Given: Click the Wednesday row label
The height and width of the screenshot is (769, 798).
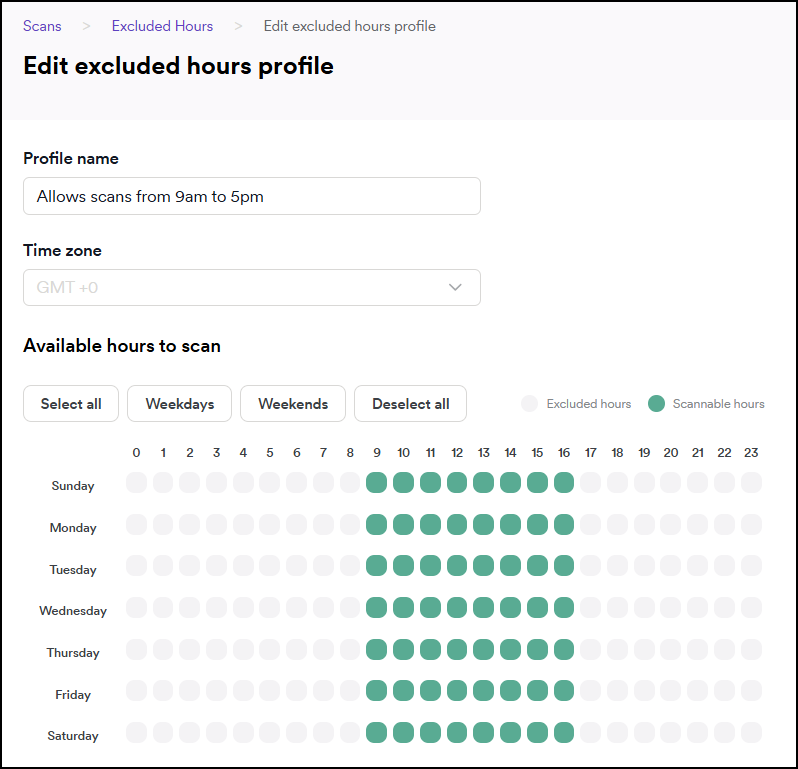Looking at the screenshot, I should click(73, 611).
